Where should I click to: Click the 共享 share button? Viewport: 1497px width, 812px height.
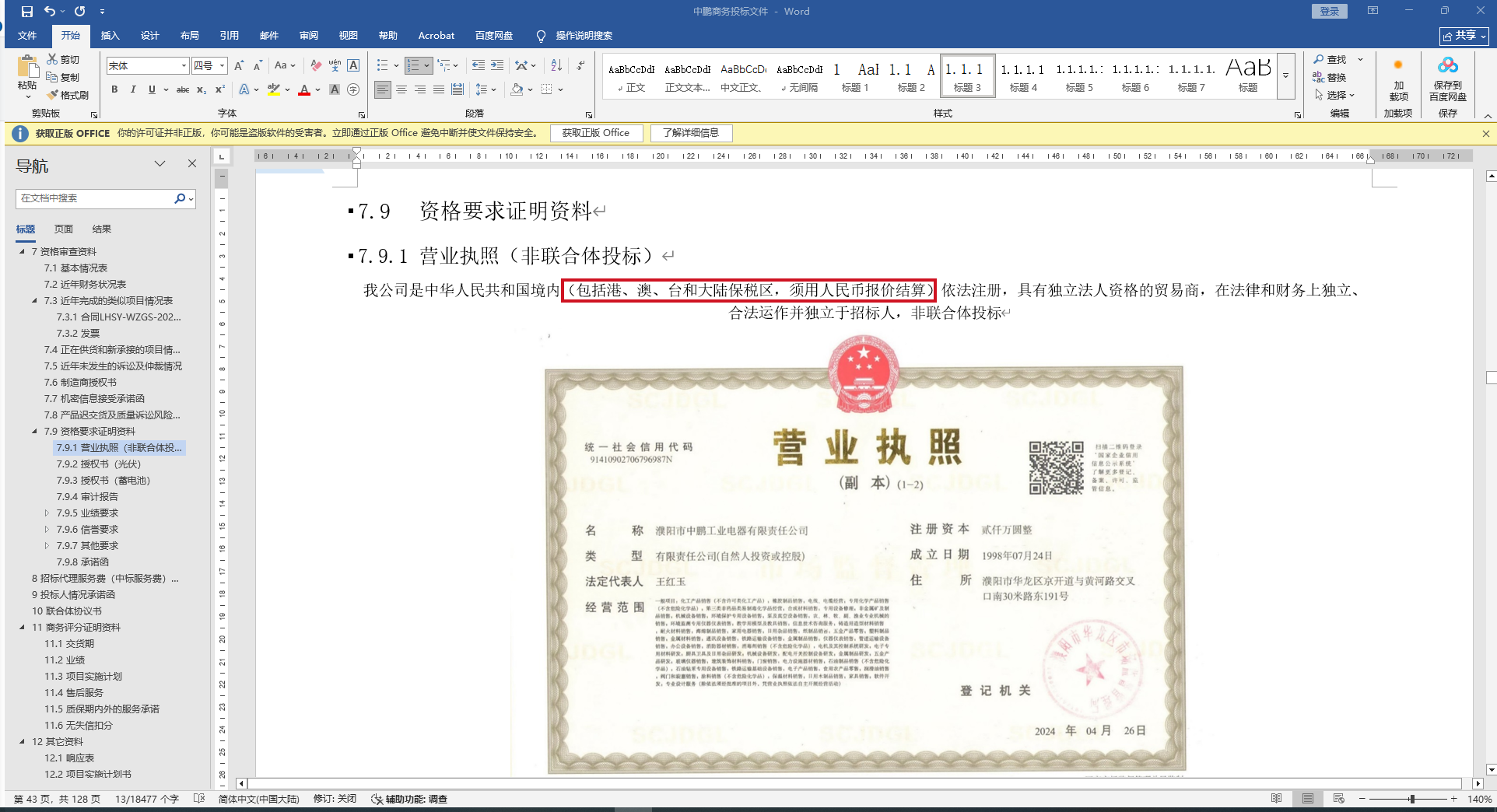click(1464, 36)
